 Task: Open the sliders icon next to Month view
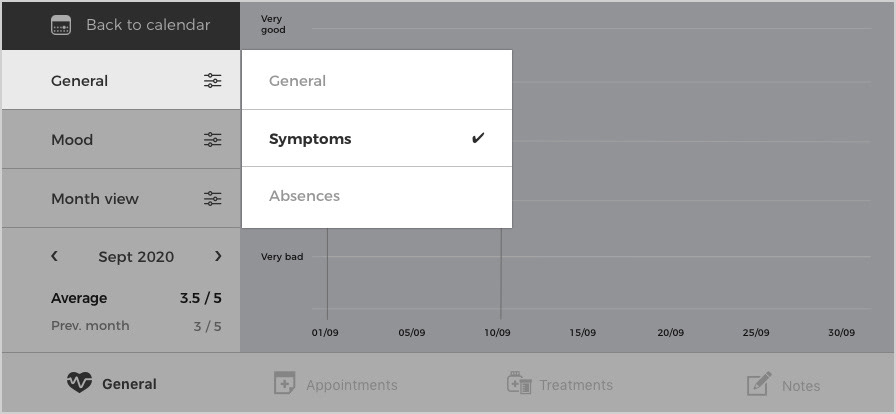pyautogui.click(x=213, y=198)
